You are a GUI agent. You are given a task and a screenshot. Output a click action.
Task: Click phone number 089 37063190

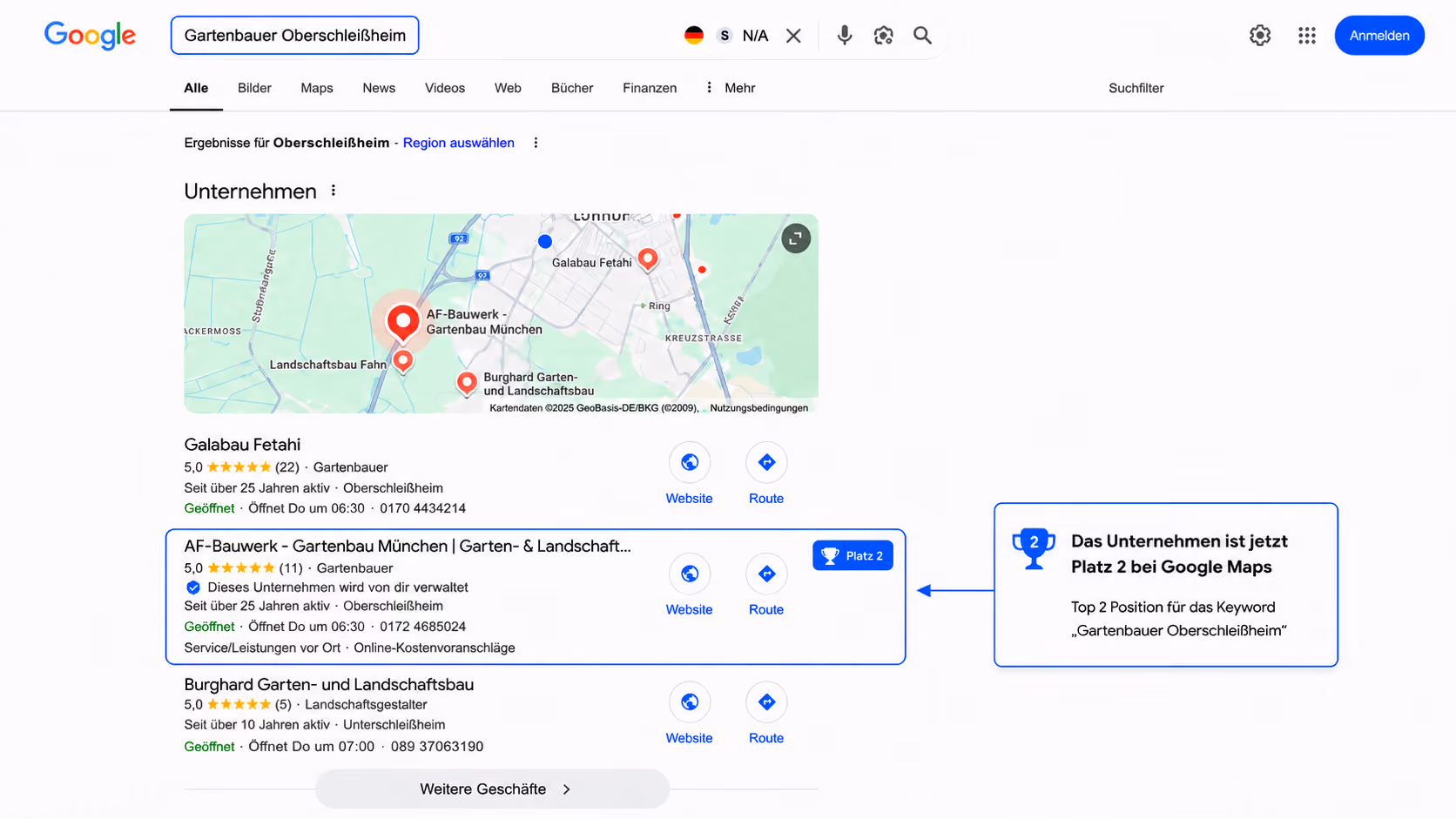pyautogui.click(x=437, y=747)
